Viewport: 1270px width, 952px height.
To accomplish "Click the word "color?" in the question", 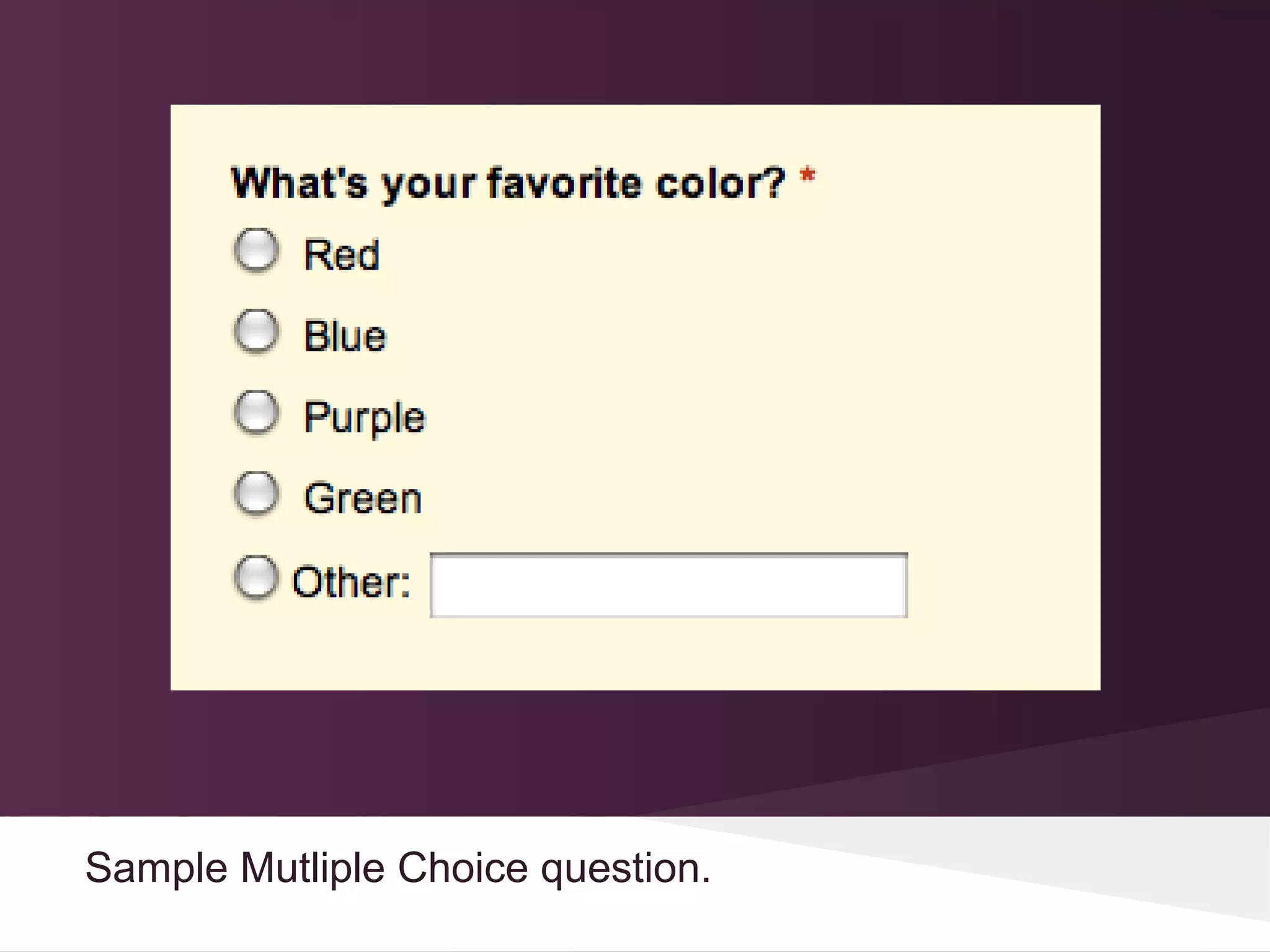I will pos(721,184).
